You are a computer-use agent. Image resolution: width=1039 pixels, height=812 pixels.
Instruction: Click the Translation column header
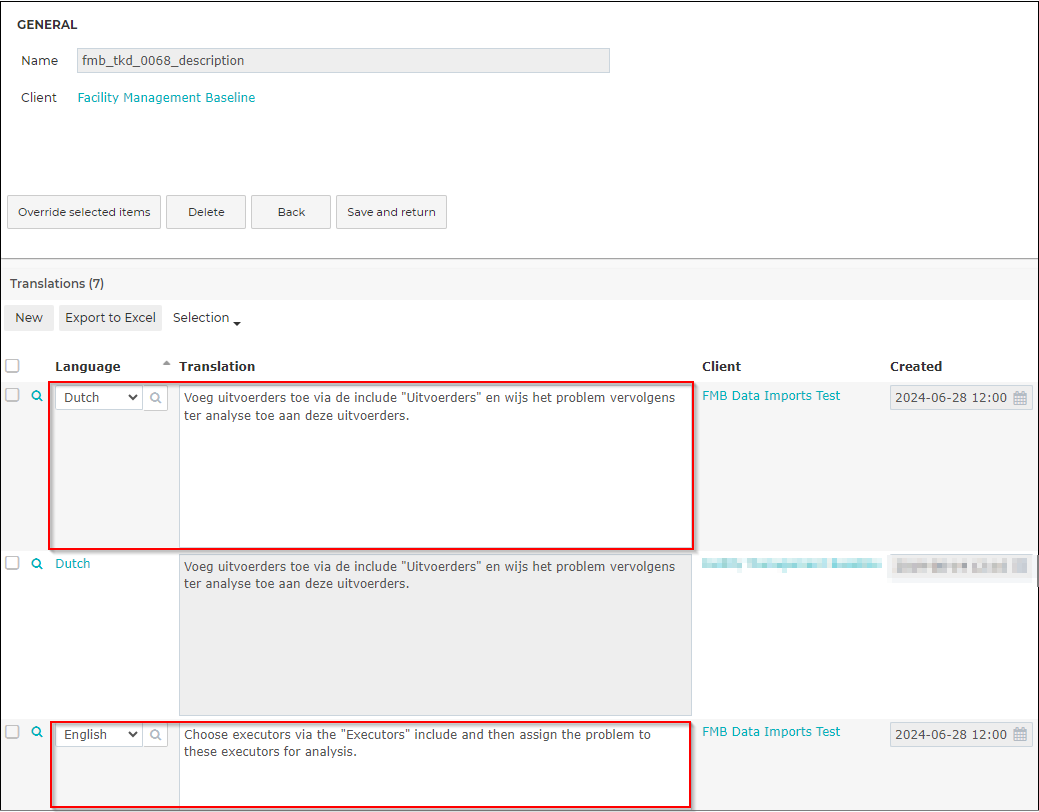217,367
